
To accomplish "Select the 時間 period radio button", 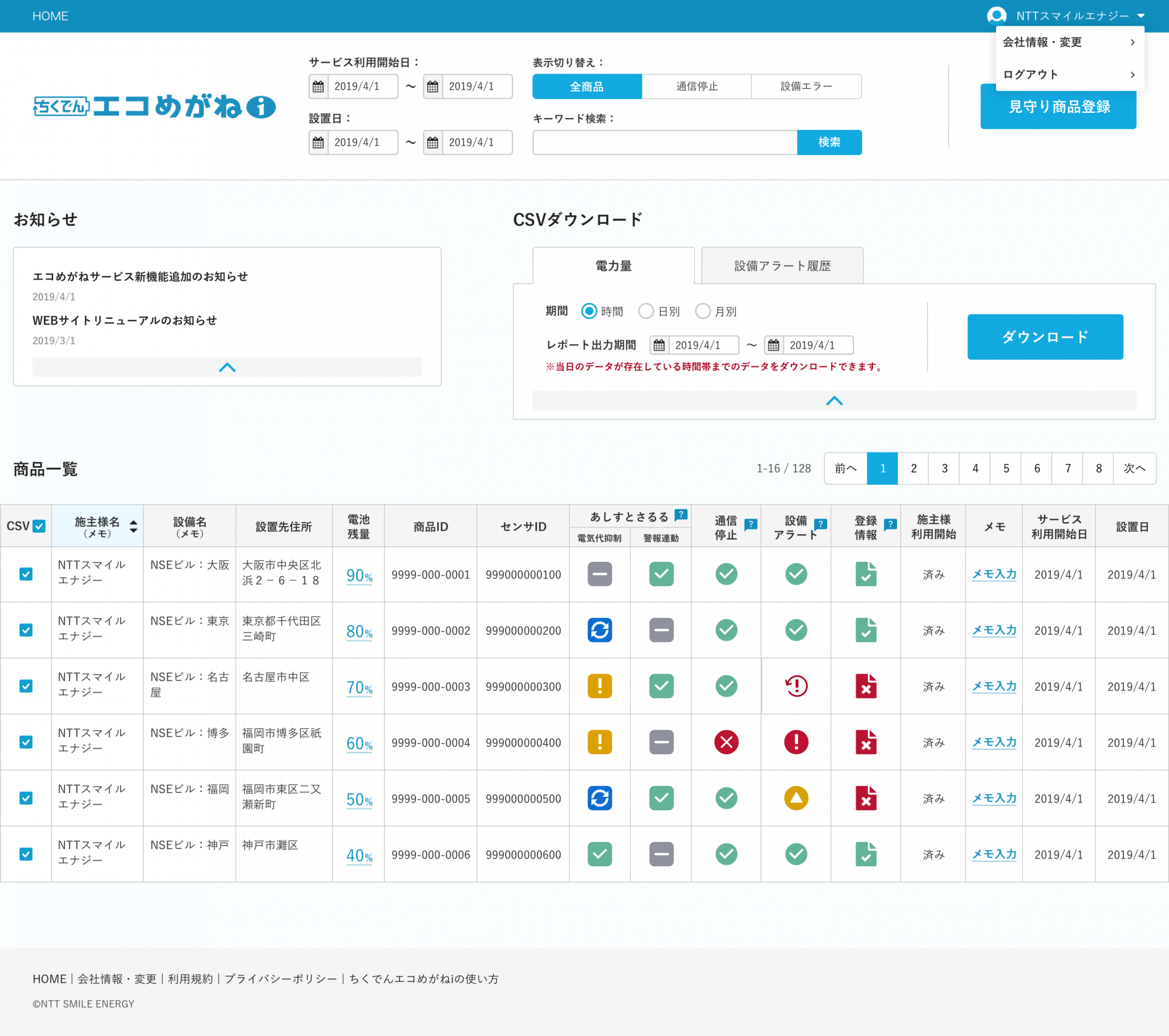I will pos(589,311).
